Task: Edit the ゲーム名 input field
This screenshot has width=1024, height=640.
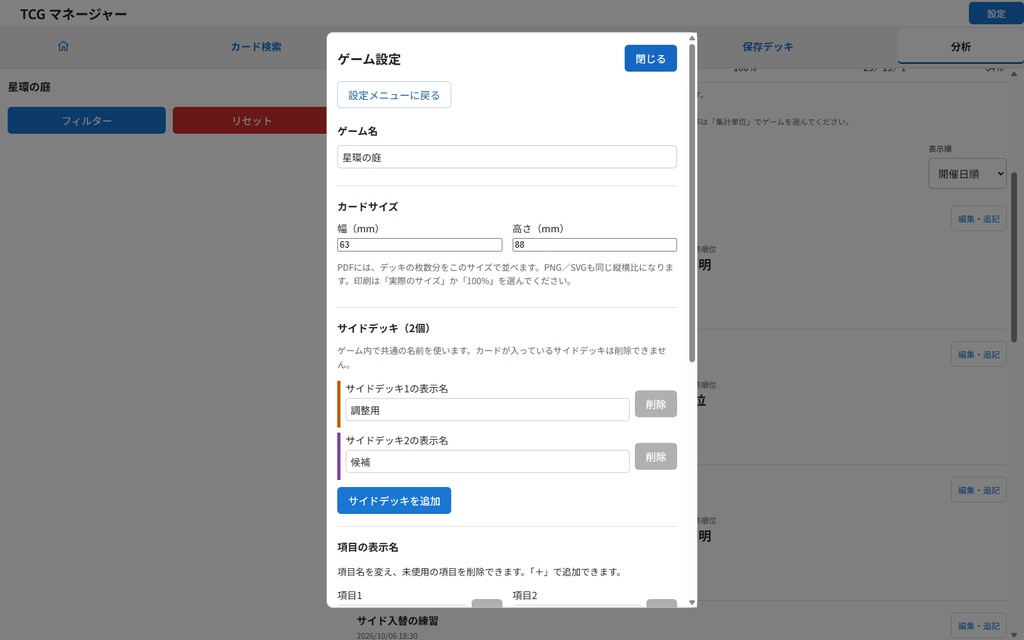Action: tap(507, 157)
